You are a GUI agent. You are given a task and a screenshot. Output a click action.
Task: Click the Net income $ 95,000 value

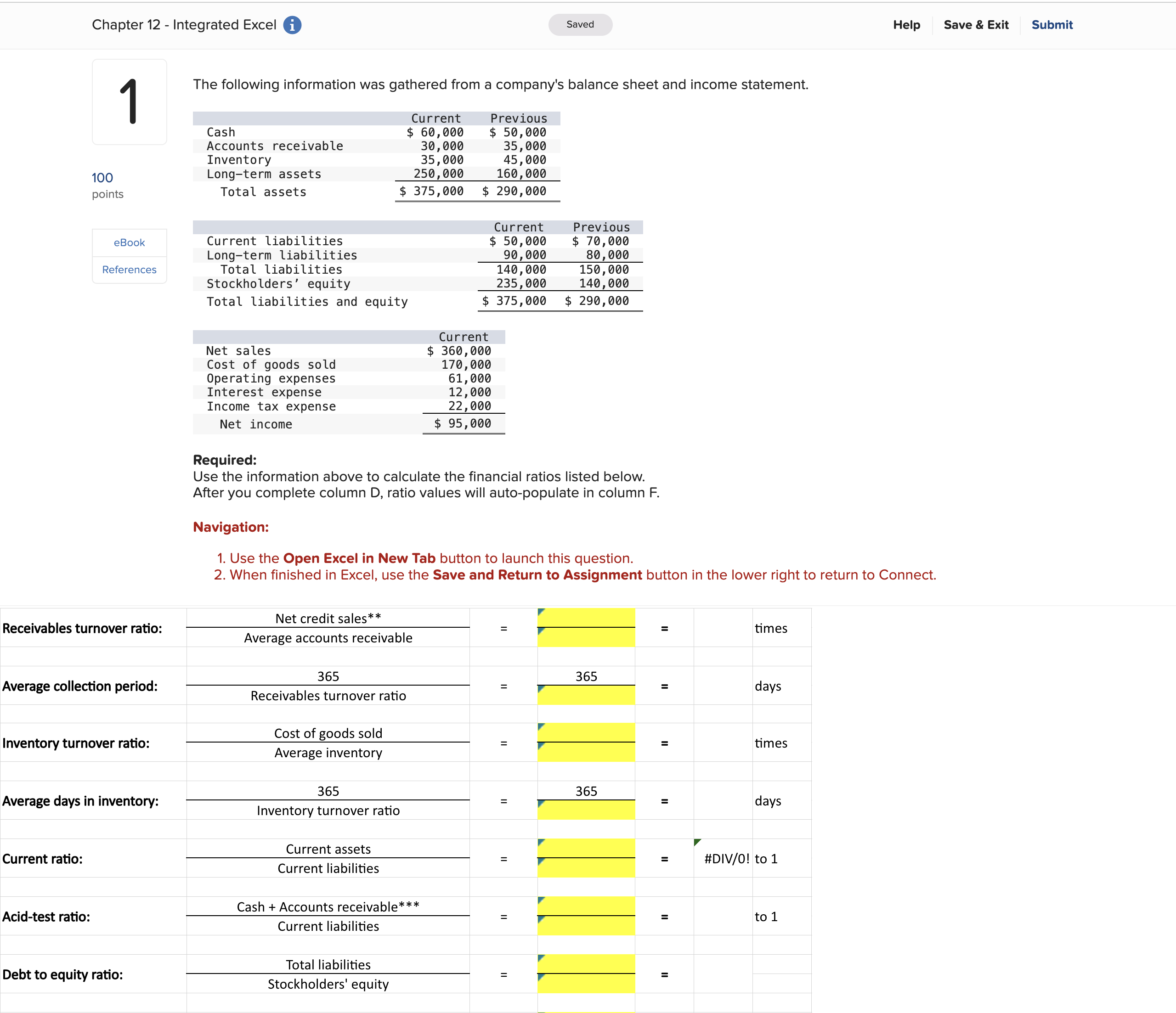[462, 423]
